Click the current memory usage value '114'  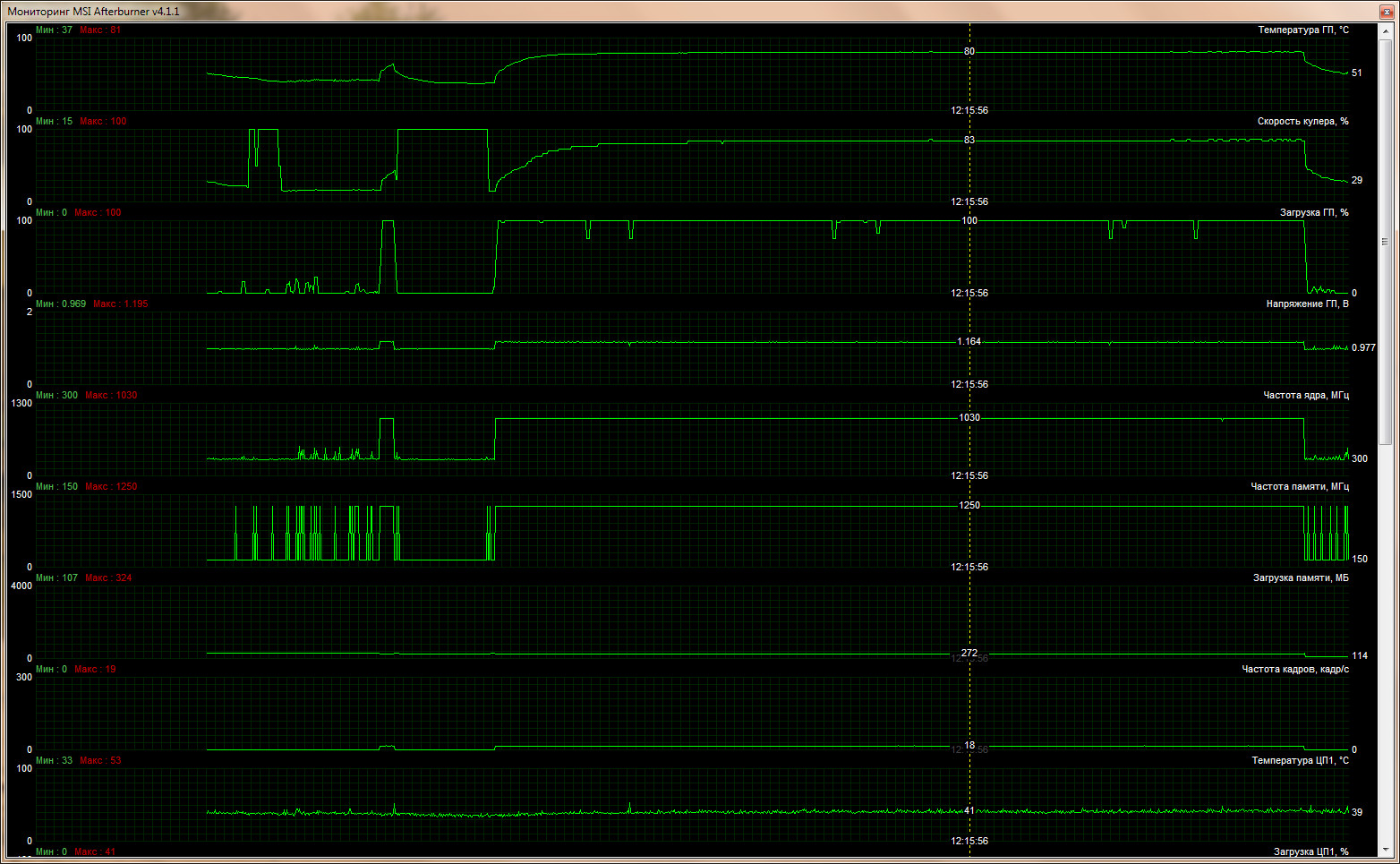(x=1360, y=656)
